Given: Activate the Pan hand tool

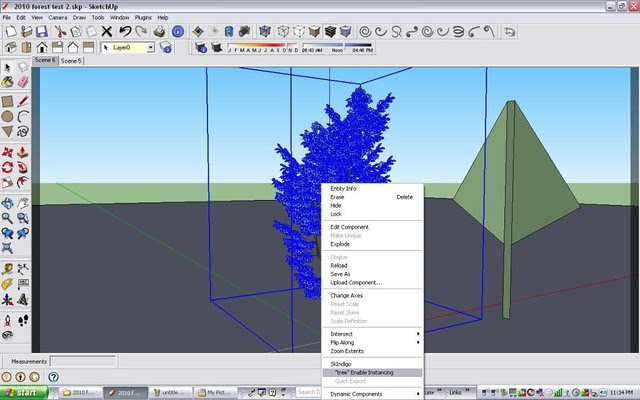Looking at the screenshot, I should (x=23, y=203).
